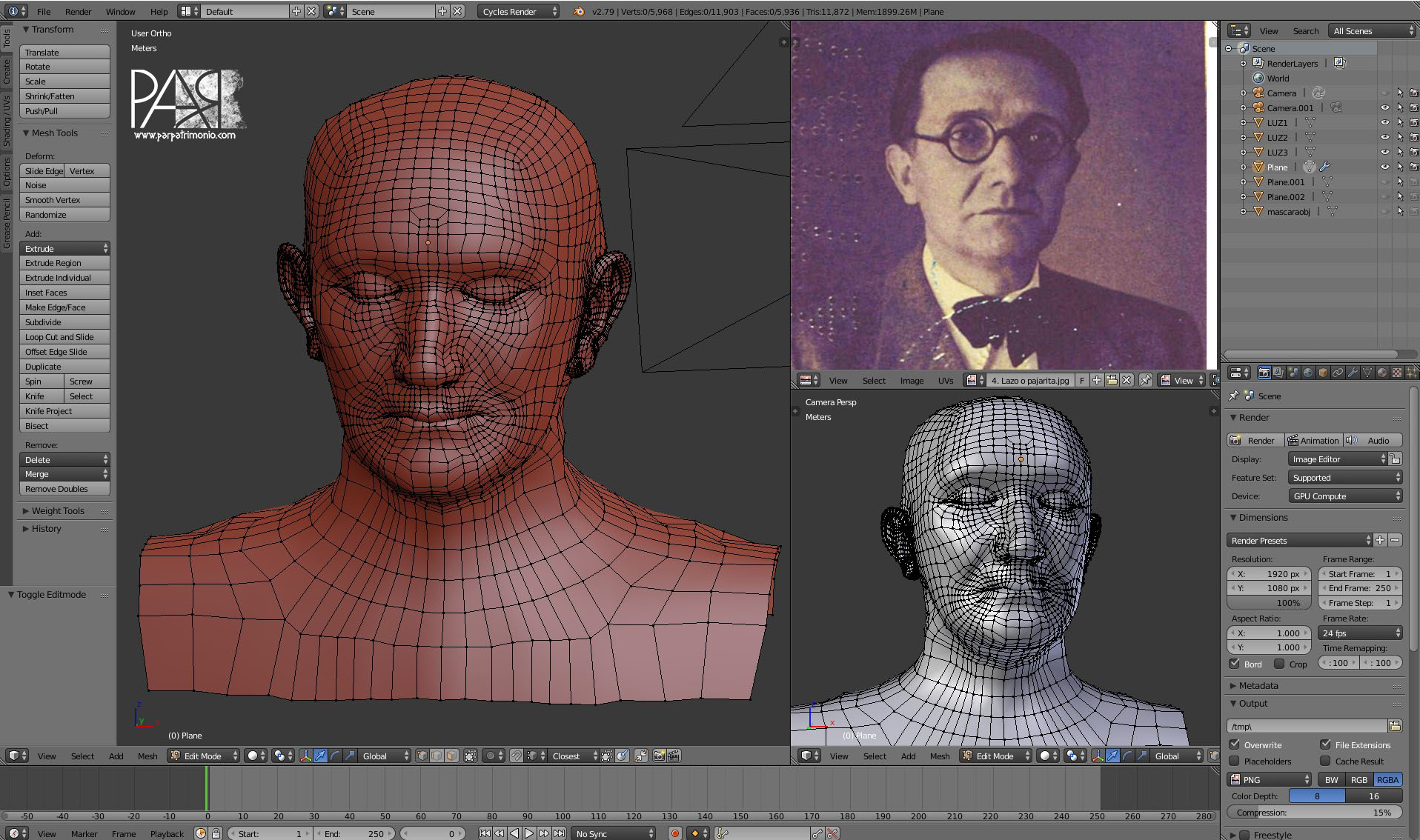
Task: Select face select mode cube icon
Action: tap(451, 756)
